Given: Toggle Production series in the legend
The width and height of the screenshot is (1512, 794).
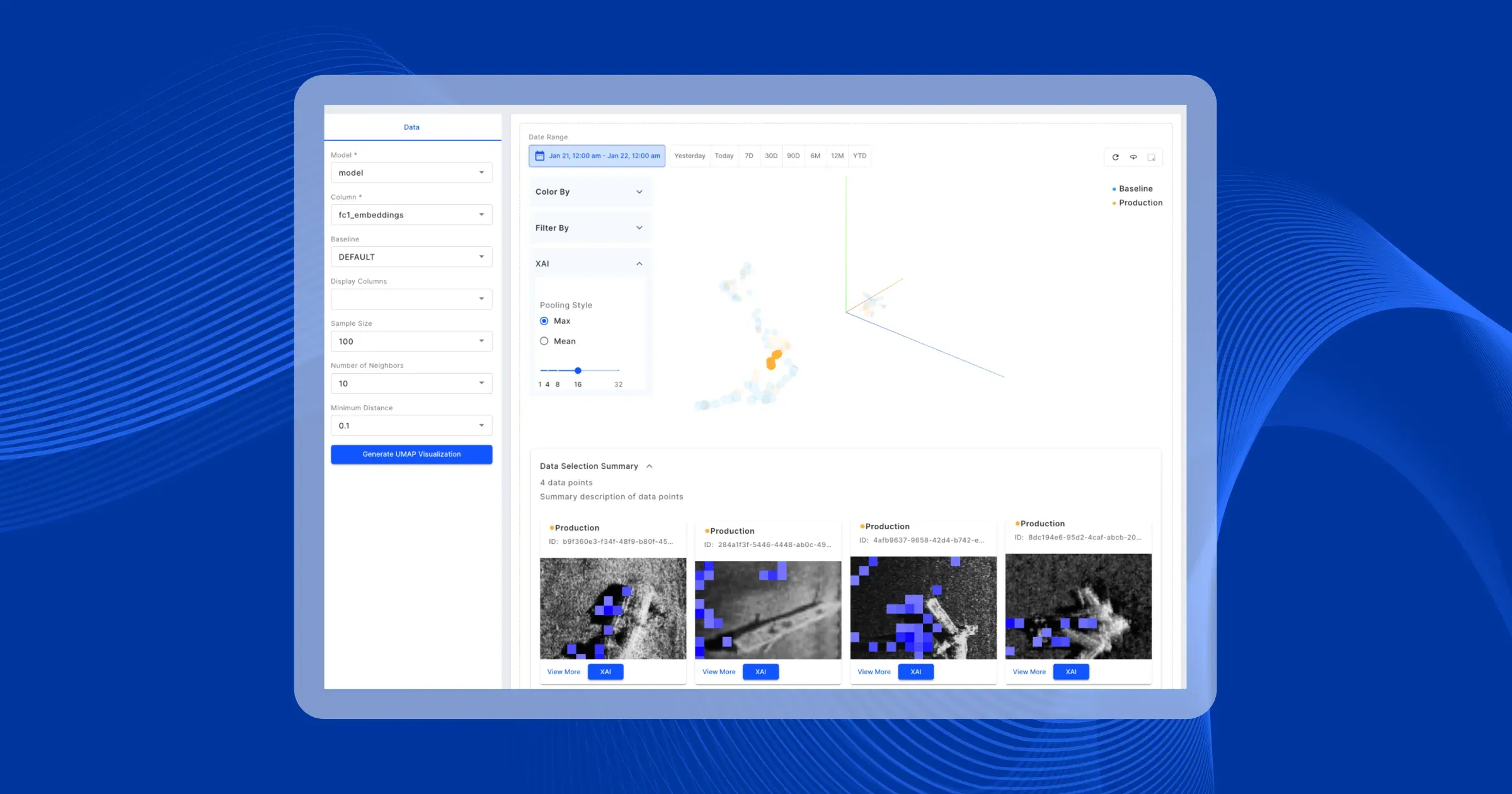Looking at the screenshot, I should (x=1138, y=202).
